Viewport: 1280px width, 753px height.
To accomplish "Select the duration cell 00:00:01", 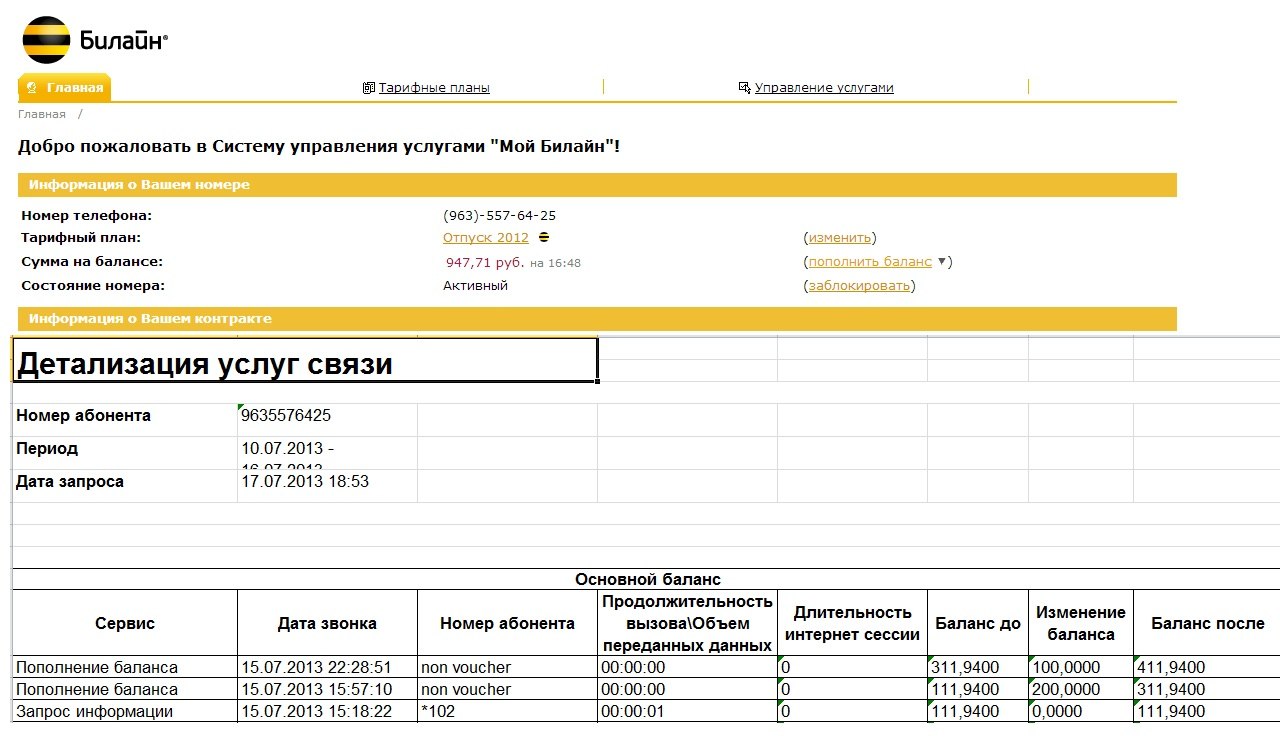I will [687, 711].
